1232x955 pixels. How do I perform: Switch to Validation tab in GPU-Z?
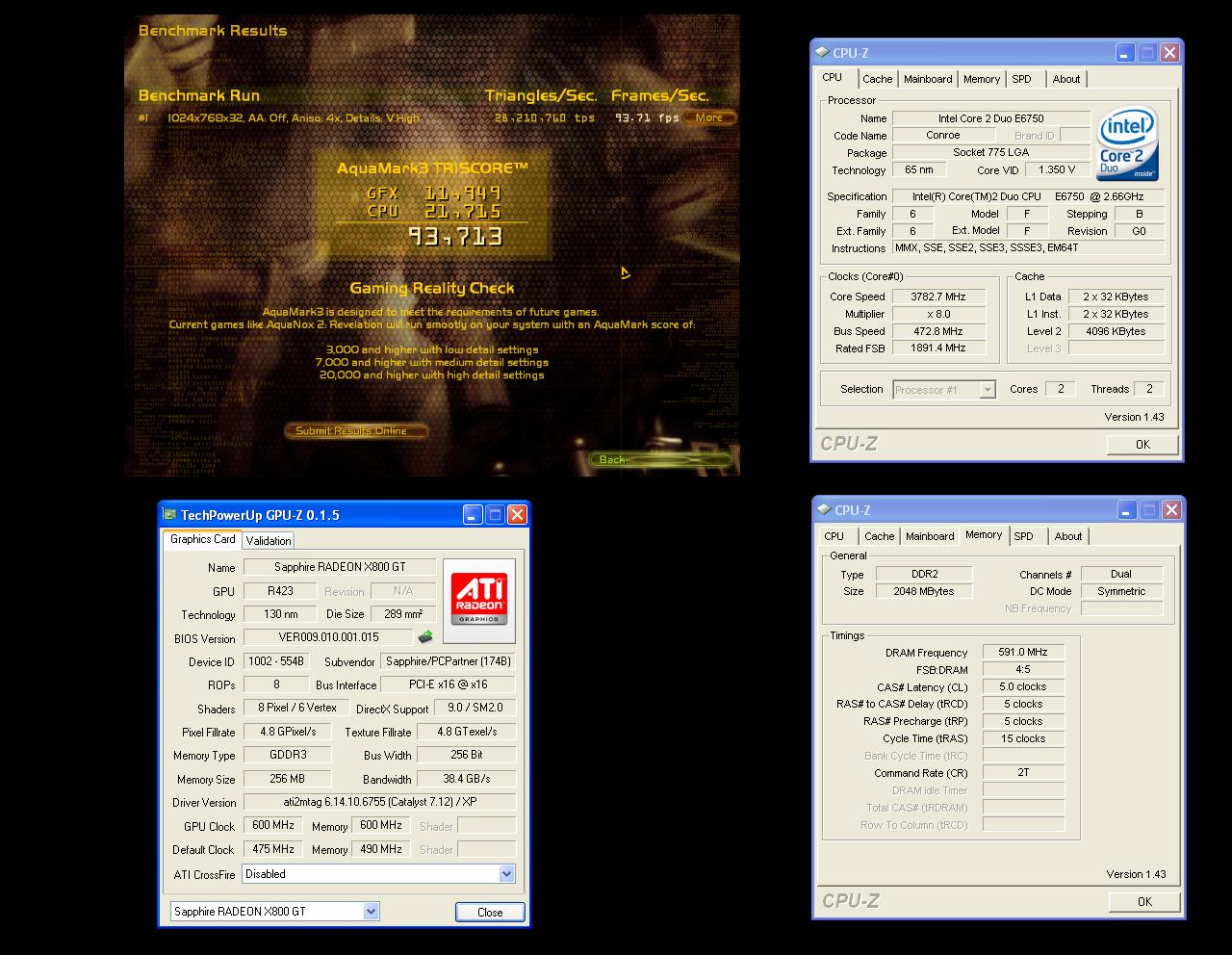coord(269,541)
